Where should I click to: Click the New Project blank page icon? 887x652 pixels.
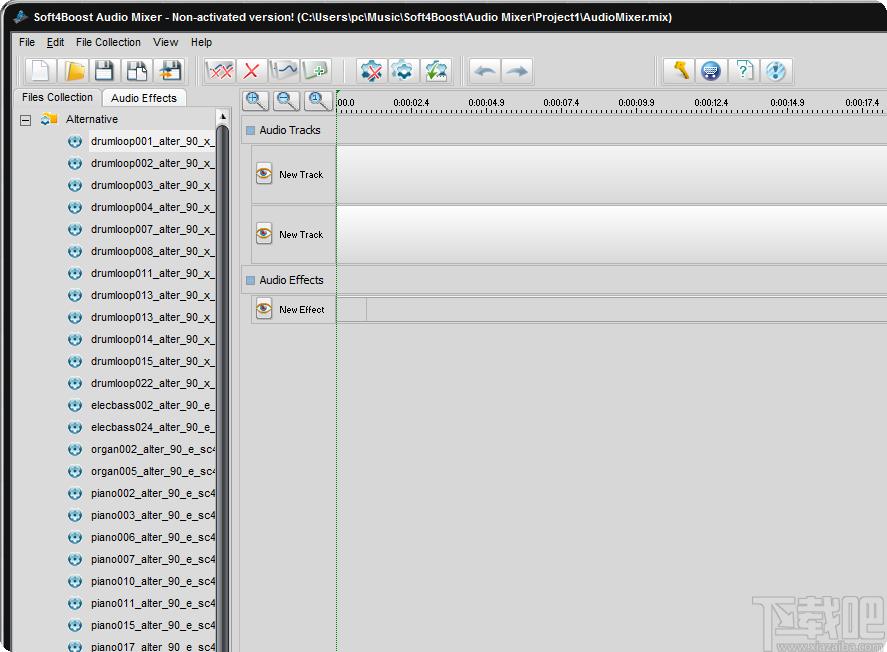pos(40,71)
